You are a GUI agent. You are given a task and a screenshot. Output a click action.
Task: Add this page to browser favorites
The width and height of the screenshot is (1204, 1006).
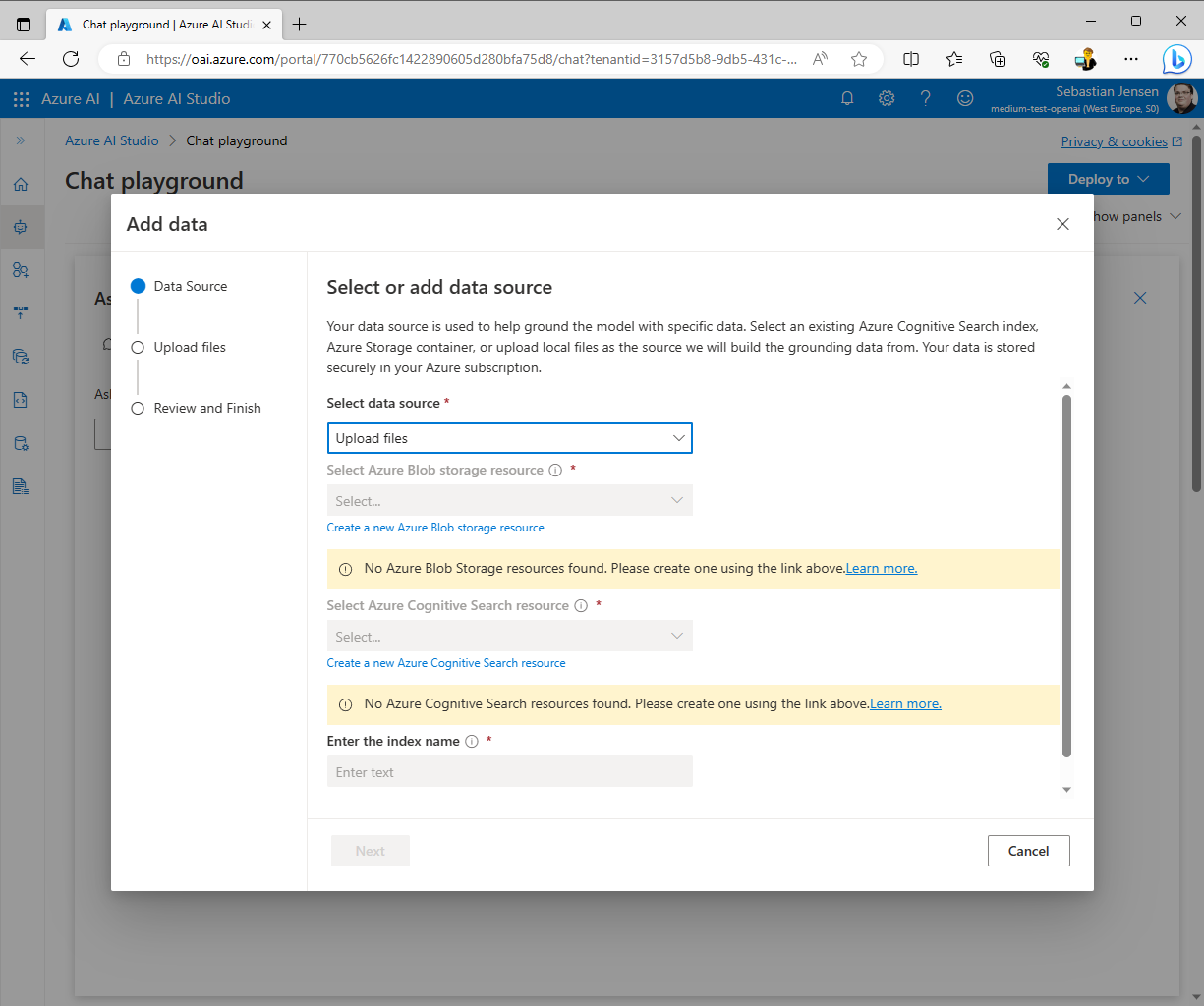(x=859, y=59)
